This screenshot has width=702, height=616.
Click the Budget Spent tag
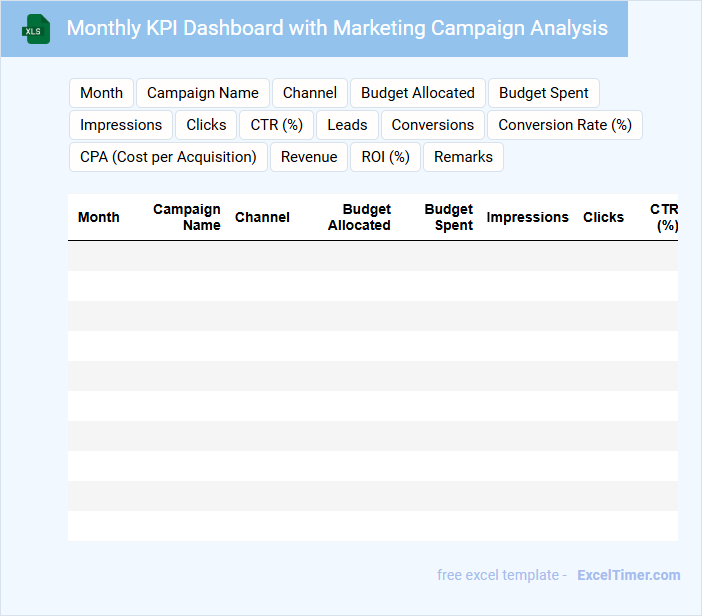pos(544,93)
